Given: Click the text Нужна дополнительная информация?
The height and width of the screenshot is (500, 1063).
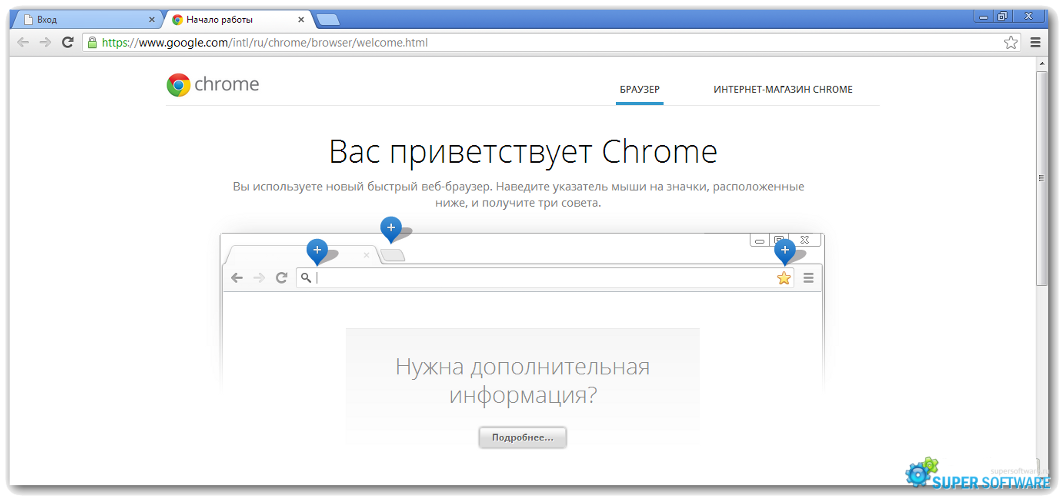Looking at the screenshot, I should [523, 381].
